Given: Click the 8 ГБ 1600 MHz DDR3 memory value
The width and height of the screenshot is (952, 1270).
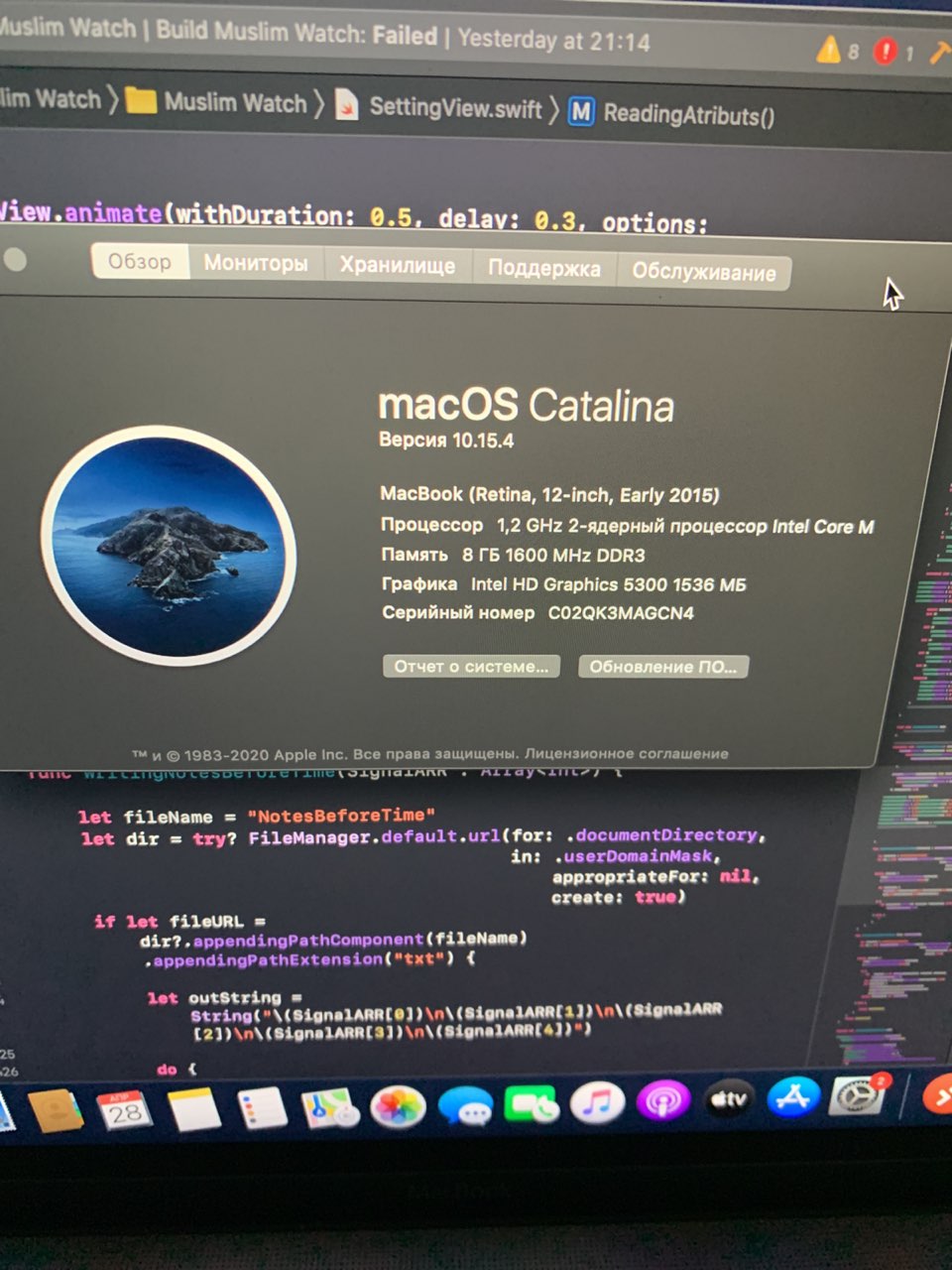Looking at the screenshot, I should click(x=553, y=555).
